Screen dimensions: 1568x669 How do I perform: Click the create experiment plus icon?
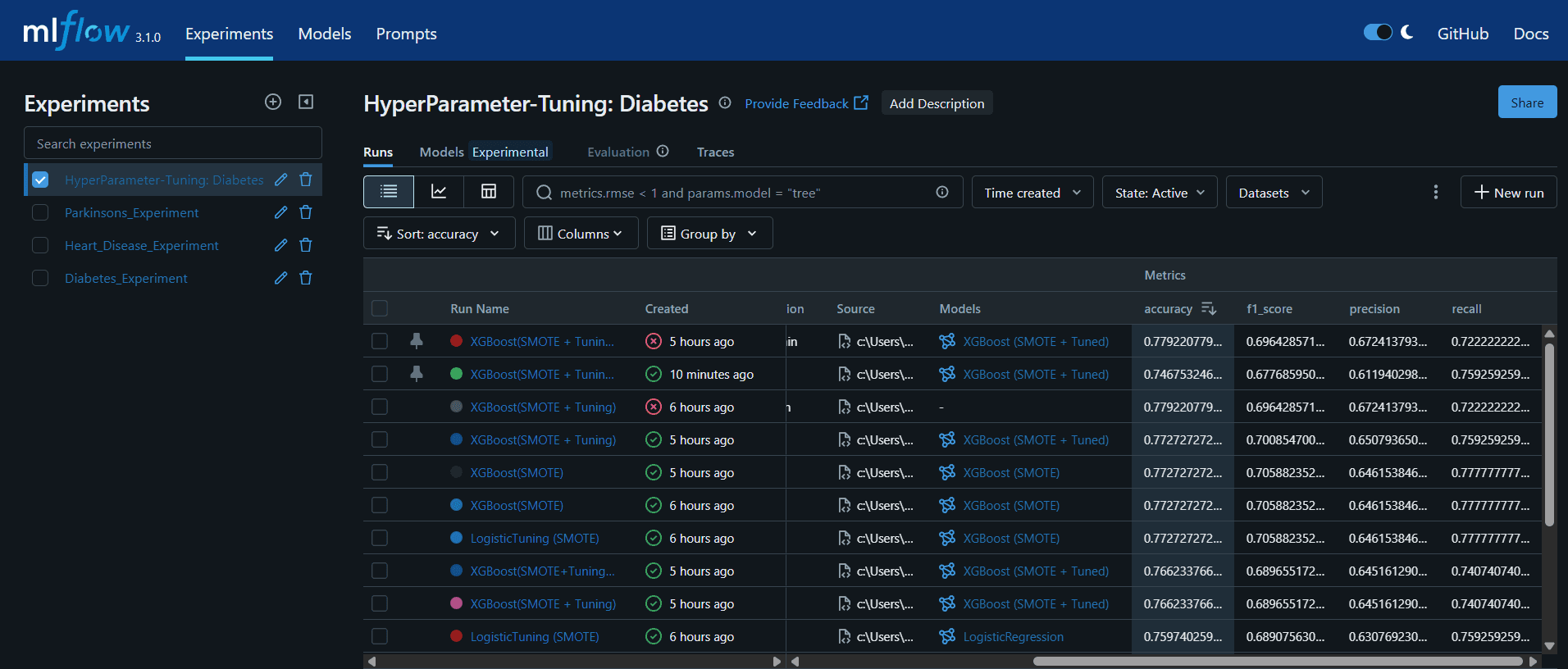(x=273, y=102)
